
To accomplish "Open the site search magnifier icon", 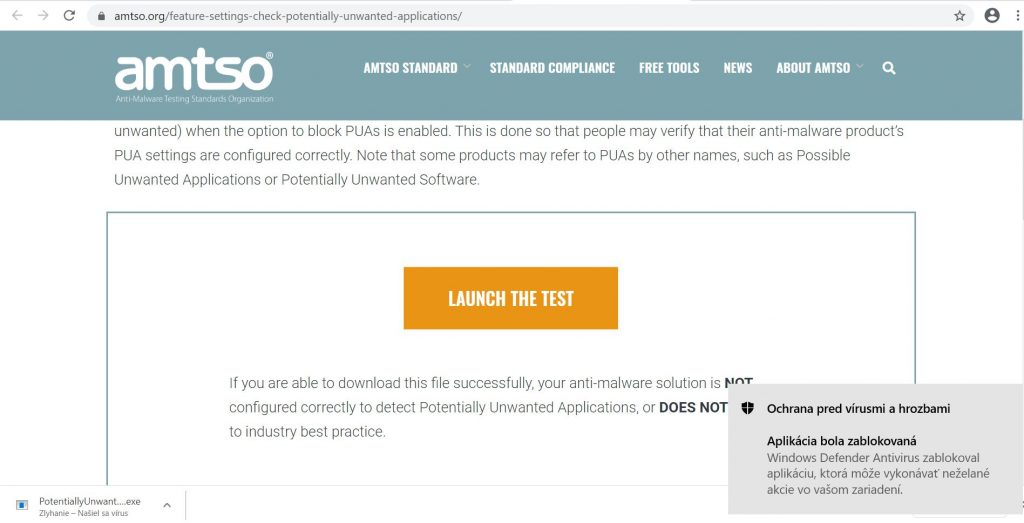I will pos(889,68).
